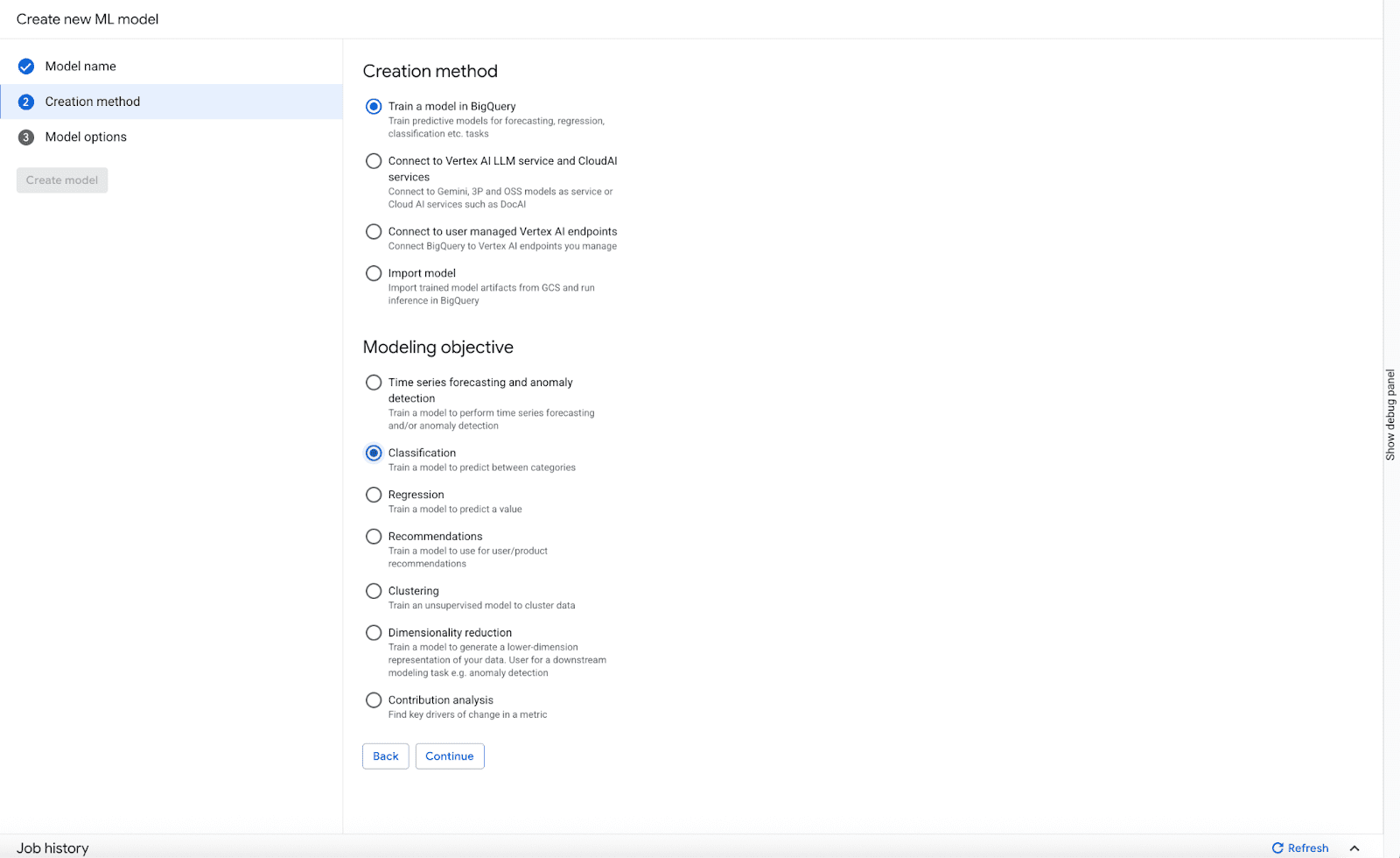Pick the Contribution analysis objective

click(374, 700)
